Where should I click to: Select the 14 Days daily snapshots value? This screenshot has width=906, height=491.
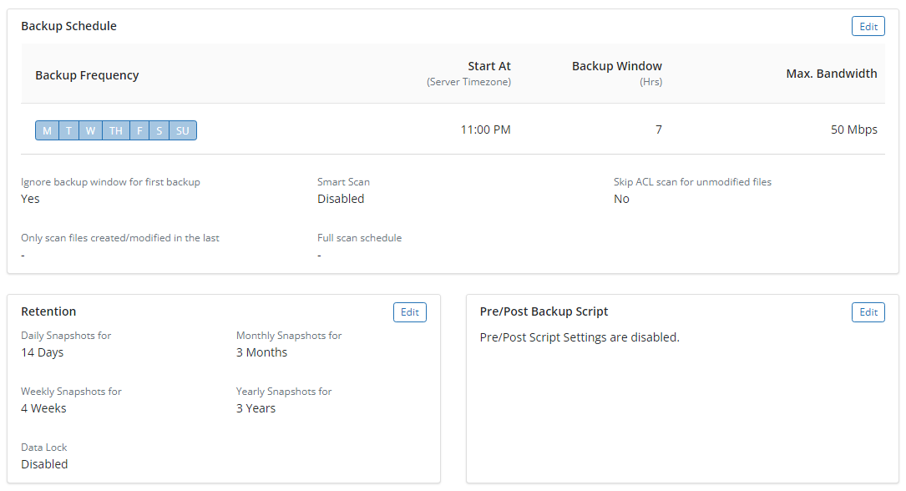[42, 352]
